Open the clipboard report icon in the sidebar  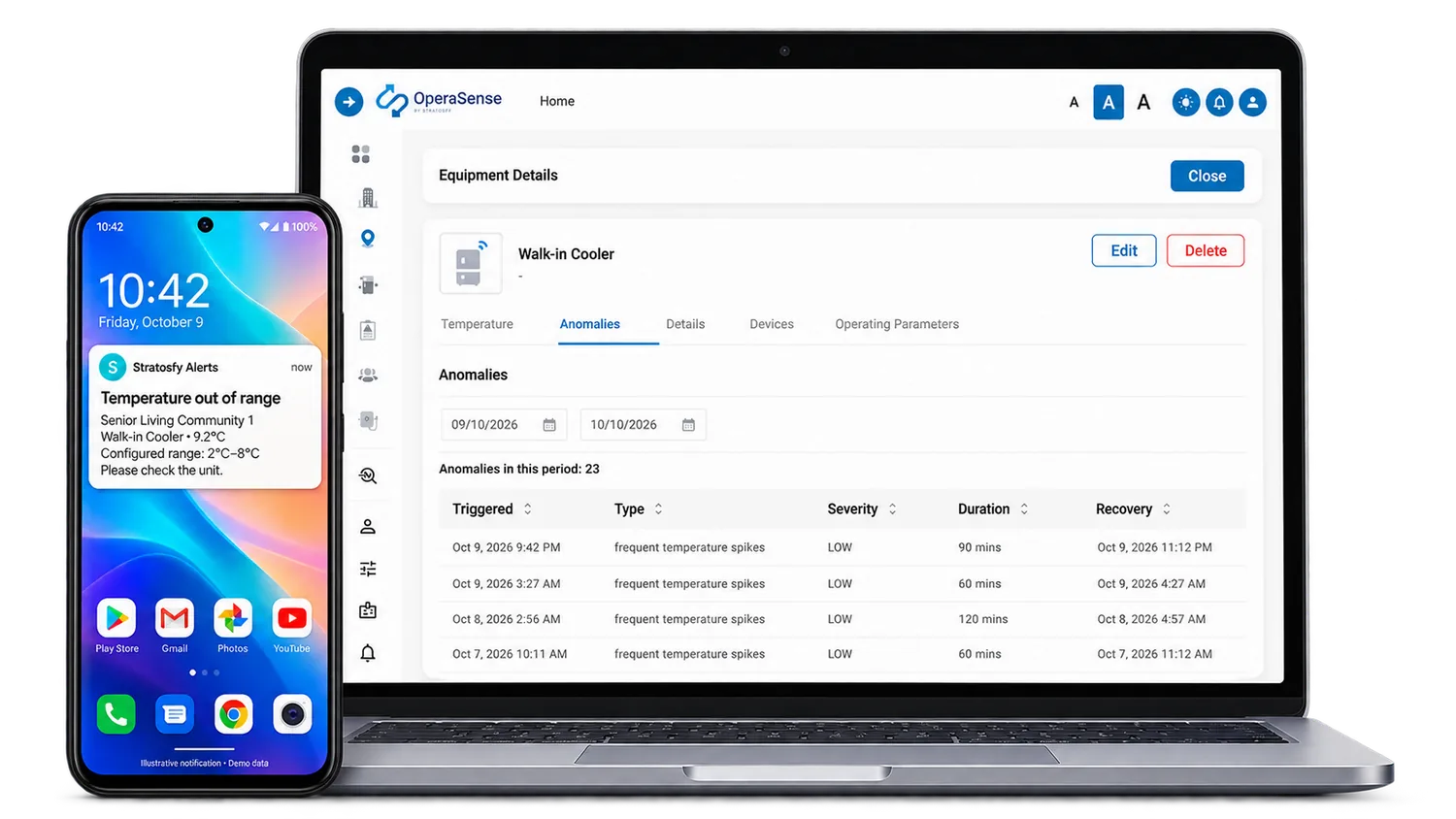pyautogui.click(x=368, y=330)
